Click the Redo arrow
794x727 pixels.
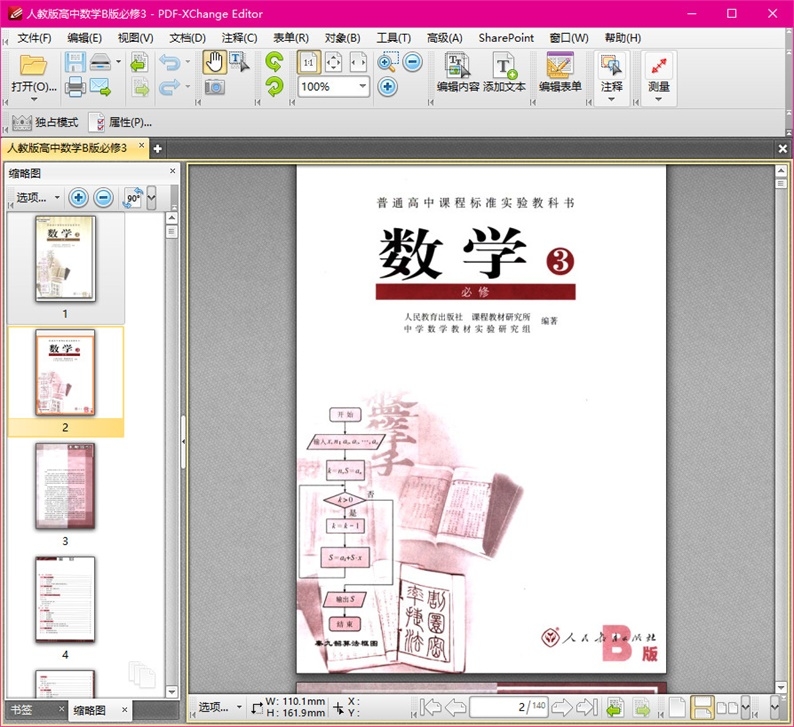[x=169, y=87]
